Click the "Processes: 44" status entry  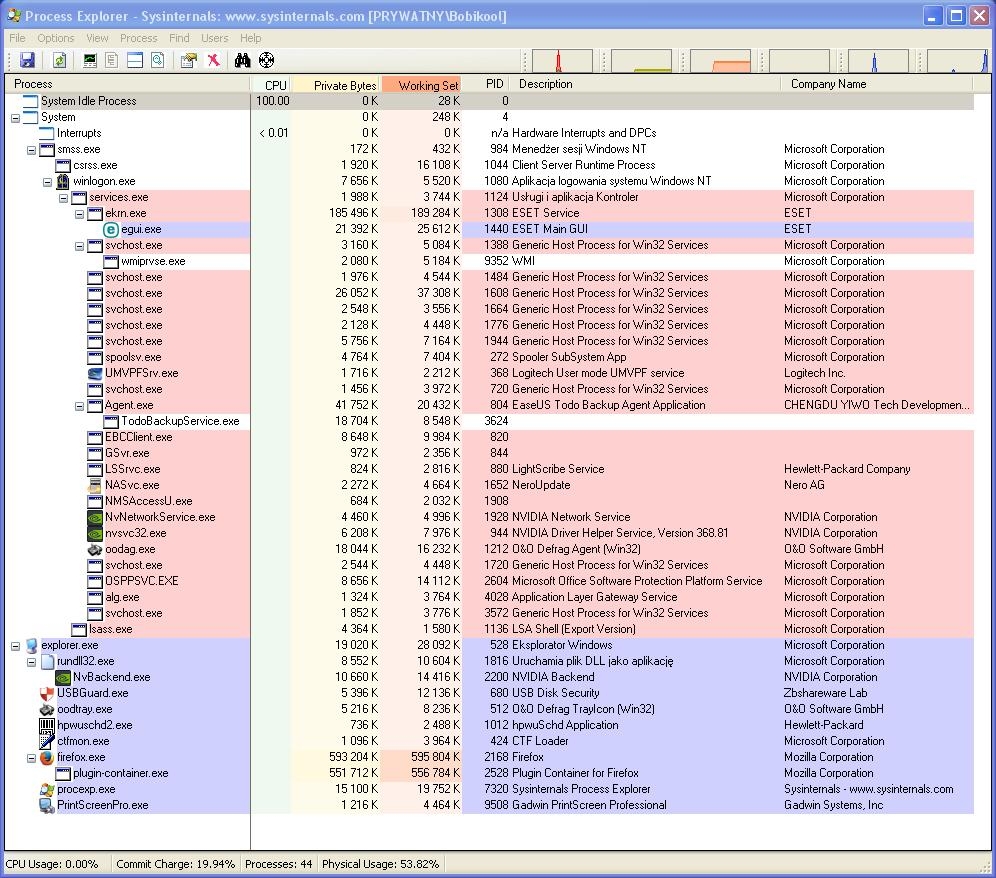278,865
